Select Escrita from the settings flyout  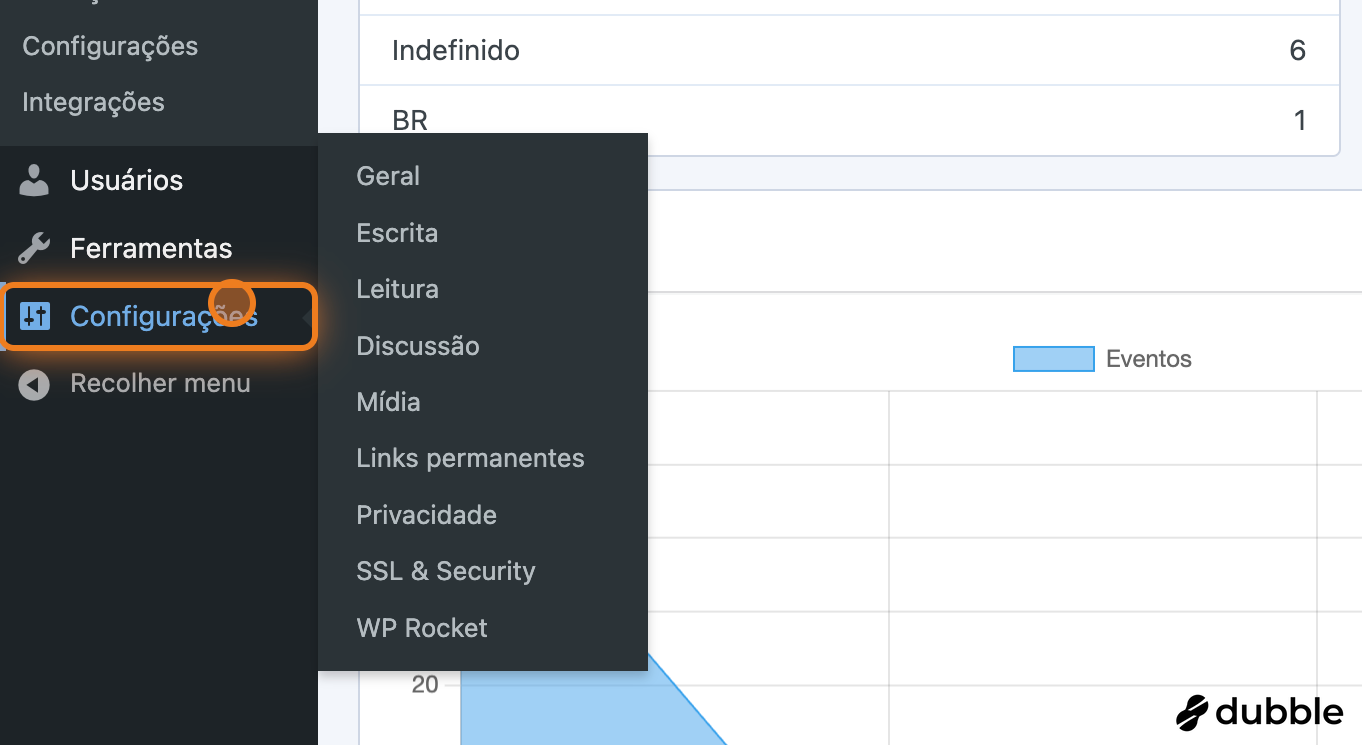pyautogui.click(x=397, y=233)
